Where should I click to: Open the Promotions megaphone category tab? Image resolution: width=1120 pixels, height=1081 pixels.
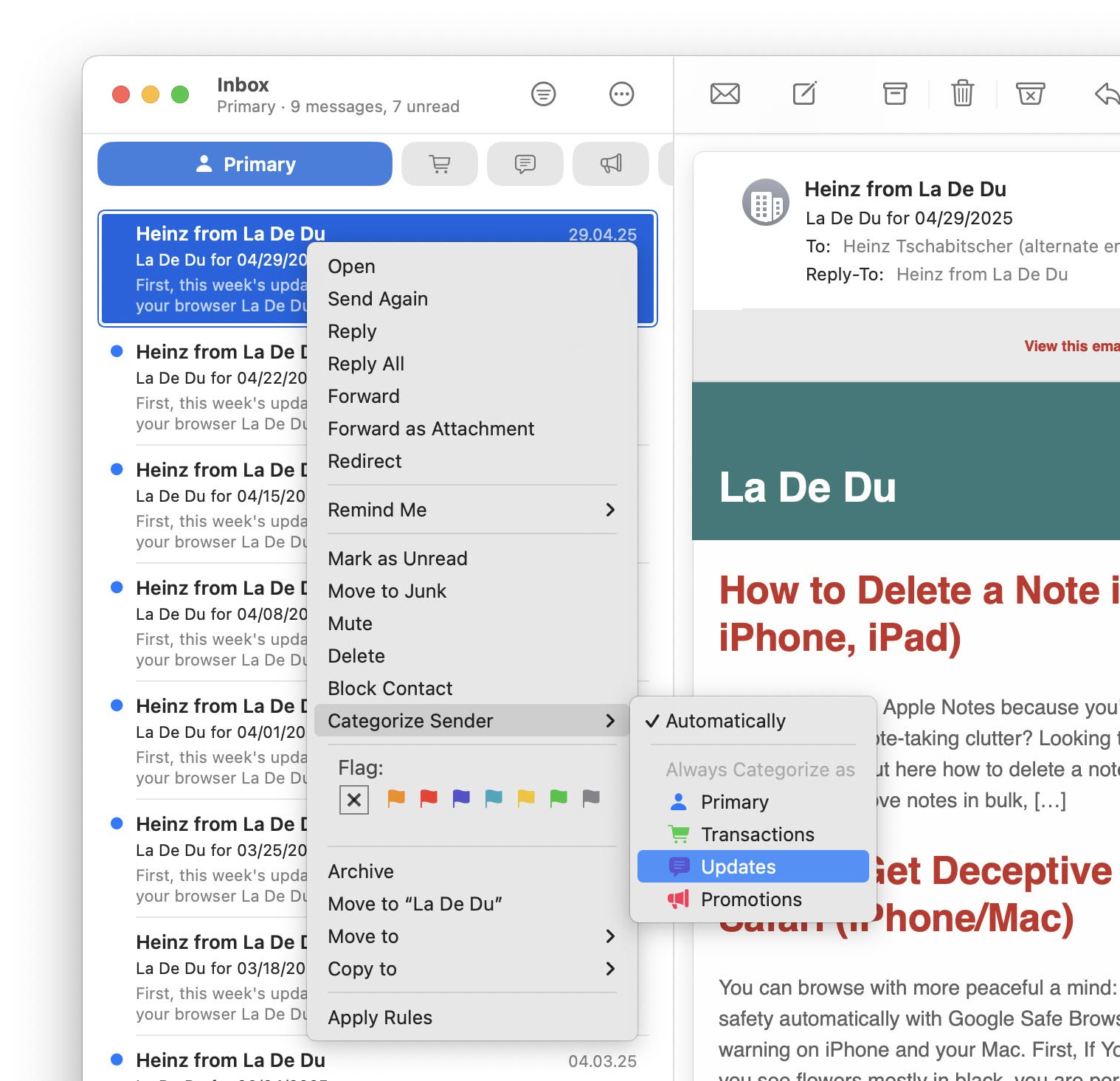611,164
